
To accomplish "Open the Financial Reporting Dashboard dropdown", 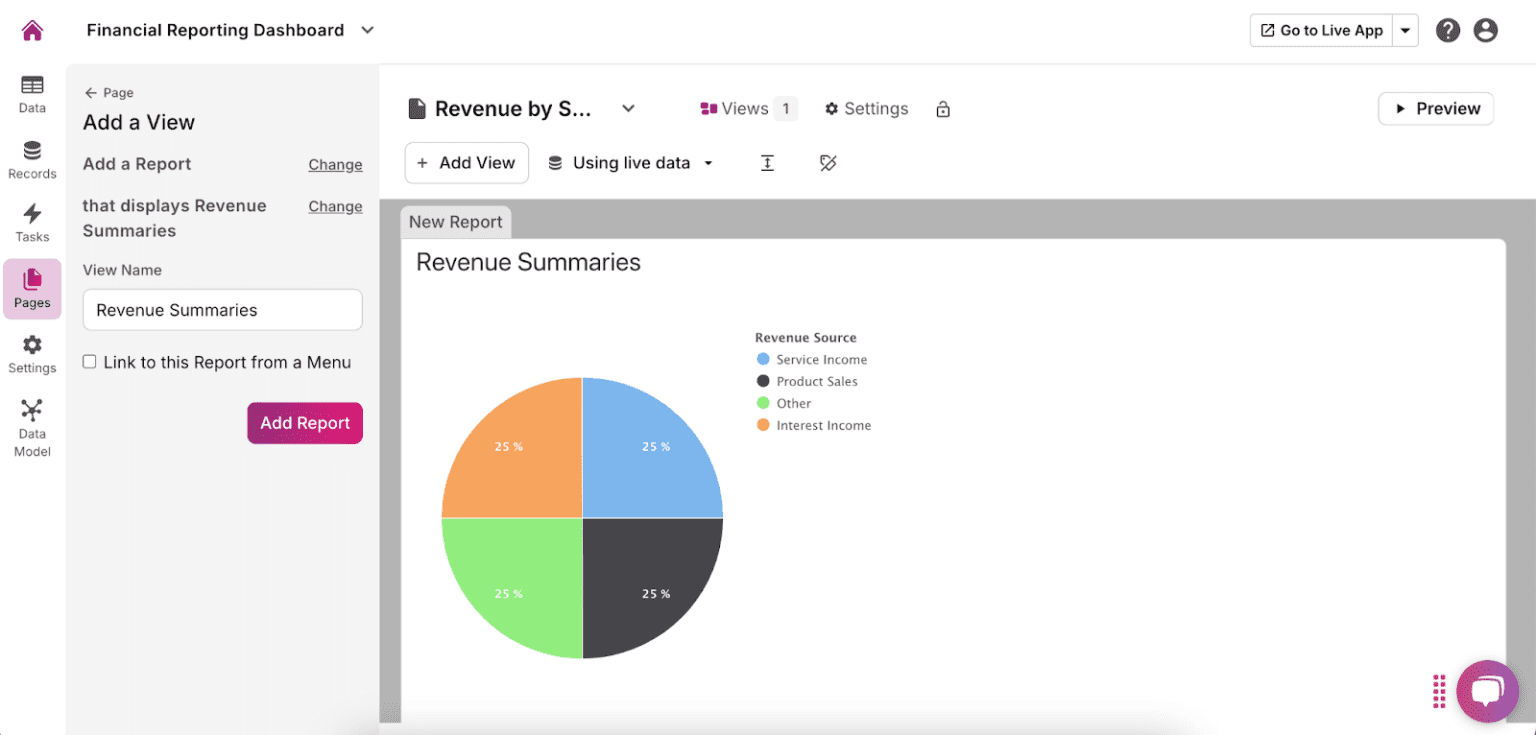I will tap(367, 30).
